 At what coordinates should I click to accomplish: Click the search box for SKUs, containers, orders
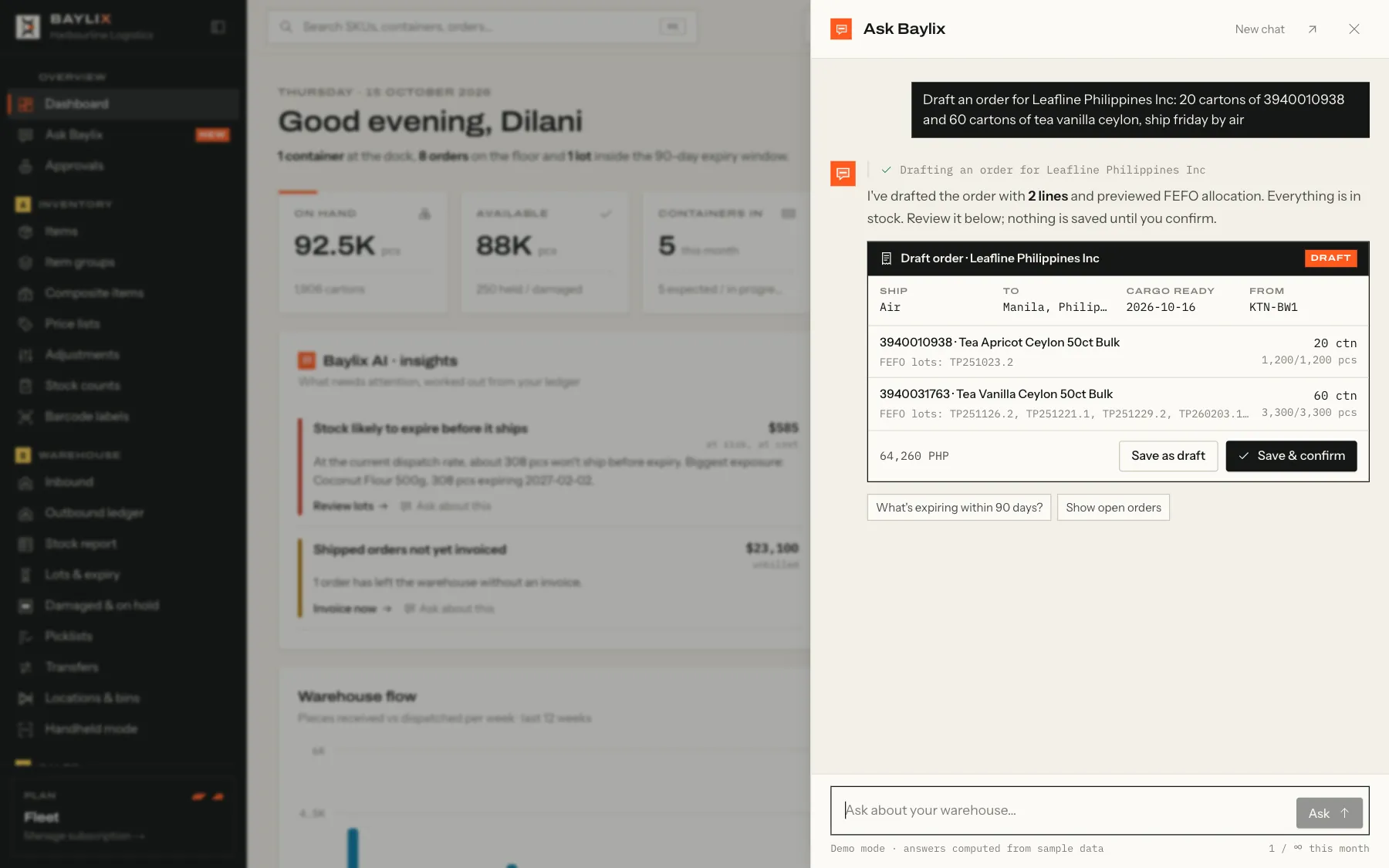[x=482, y=27]
